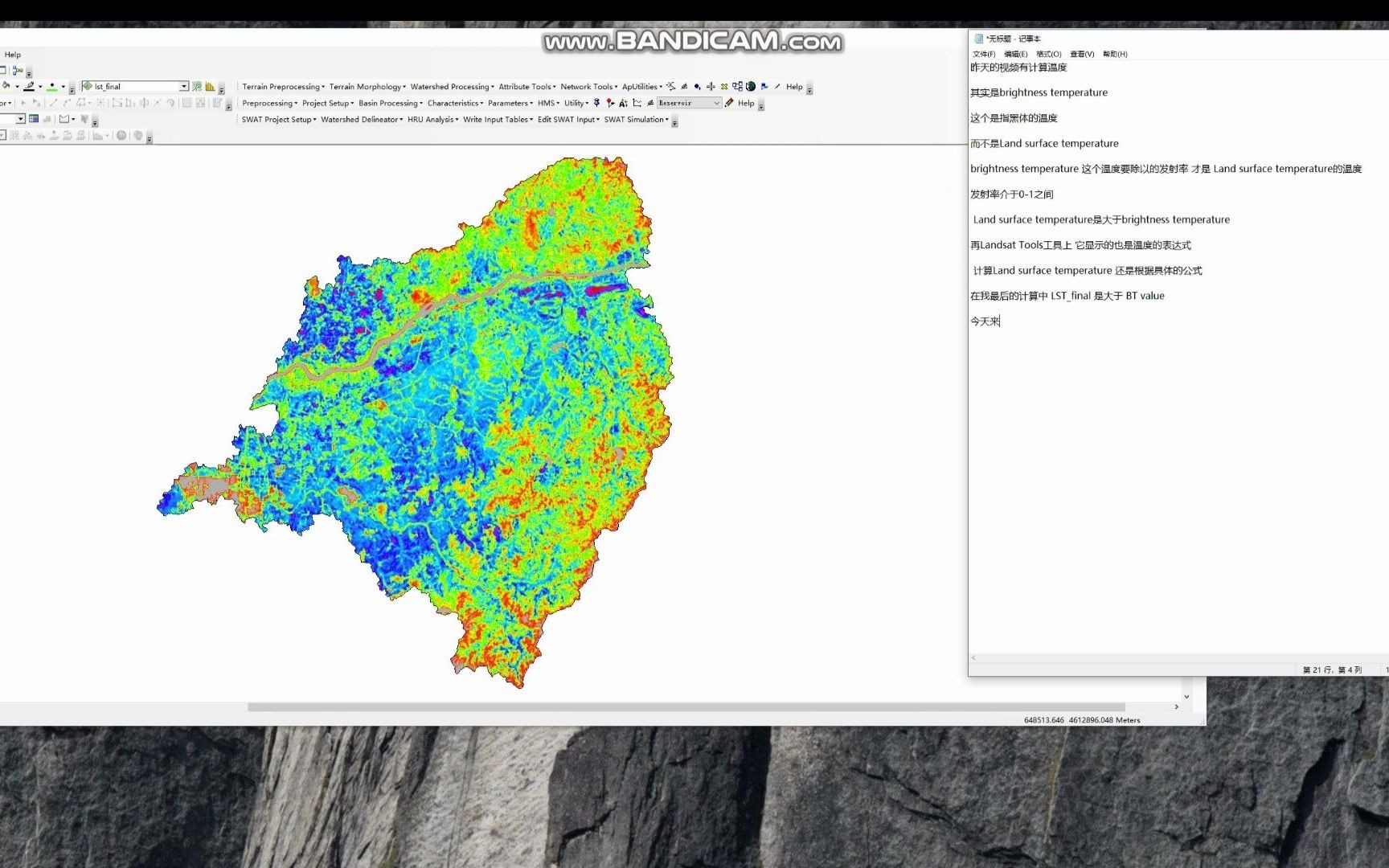This screenshot has width=1389, height=868.
Task: Click the histogram icon beside the lst_final layer box
Action: (209, 87)
